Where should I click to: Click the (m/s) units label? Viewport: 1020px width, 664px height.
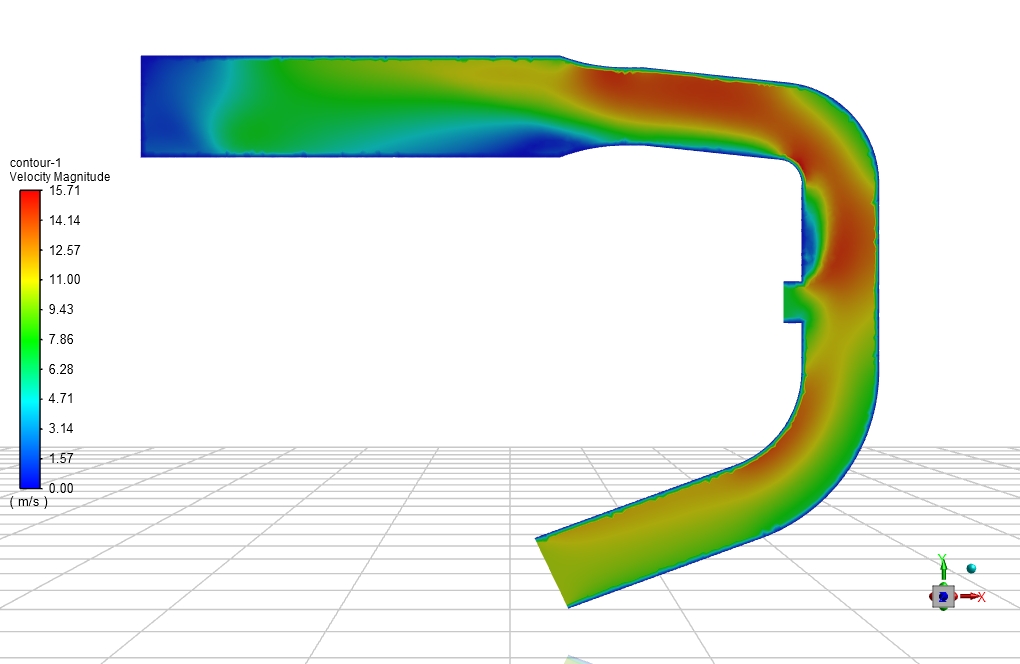click(x=29, y=502)
